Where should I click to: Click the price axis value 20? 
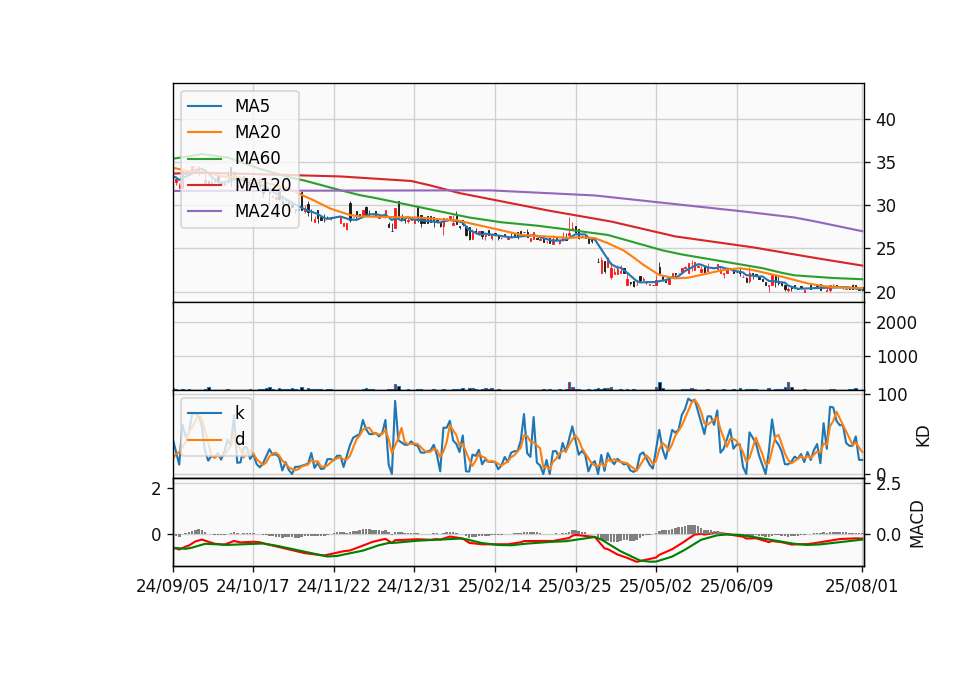(x=885, y=293)
